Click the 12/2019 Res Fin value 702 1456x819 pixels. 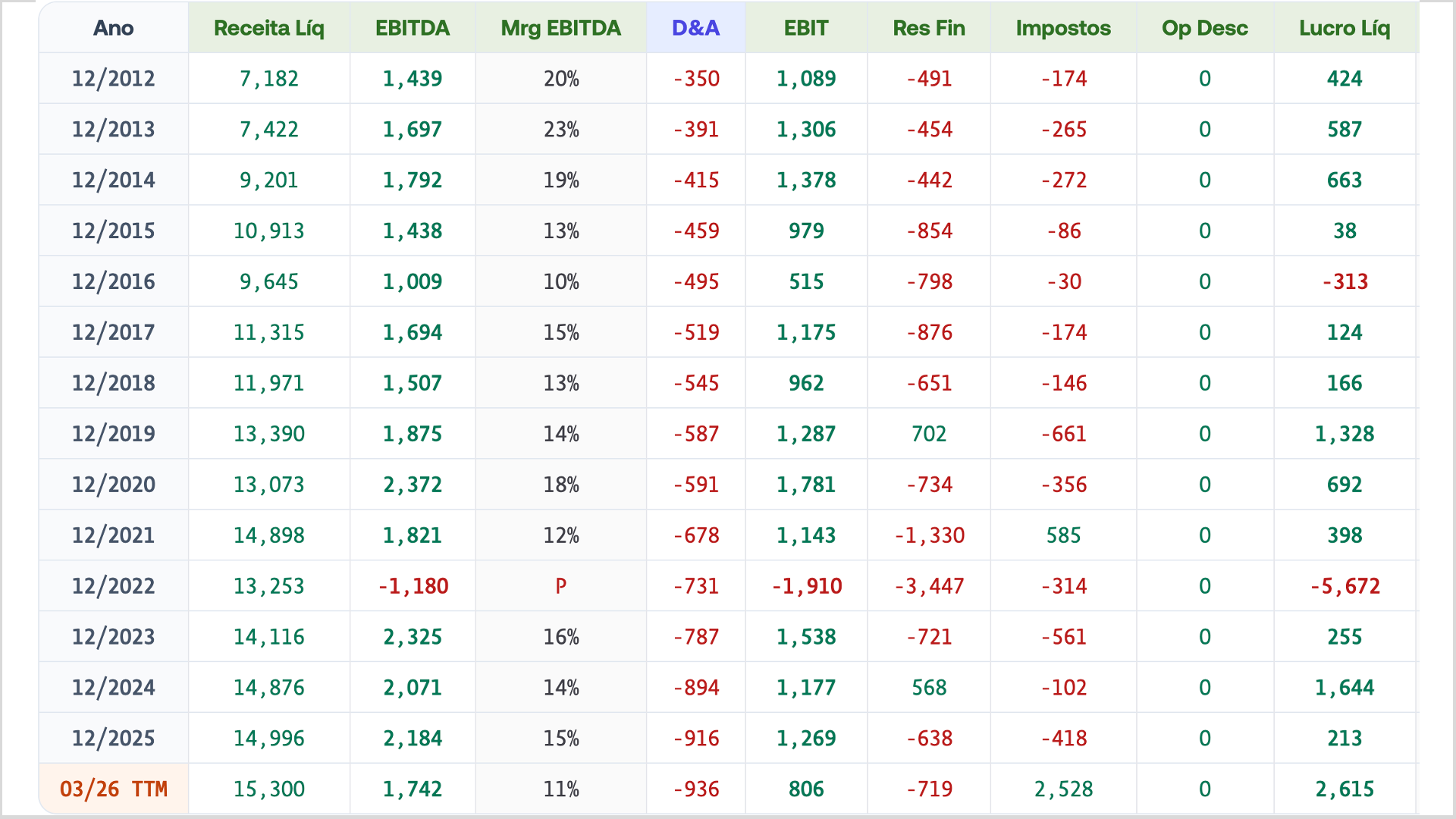pyautogui.click(x=928, y=434)
